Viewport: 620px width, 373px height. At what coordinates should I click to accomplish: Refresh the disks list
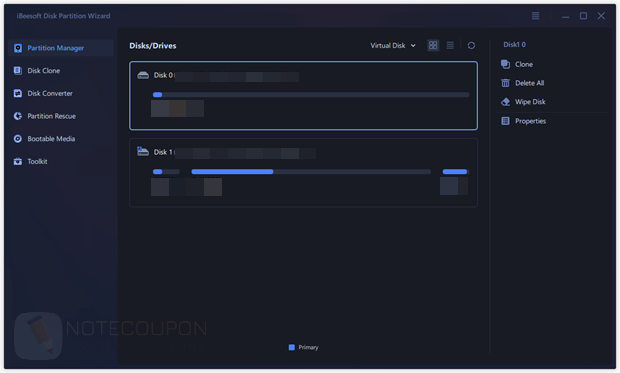[471, 45]
